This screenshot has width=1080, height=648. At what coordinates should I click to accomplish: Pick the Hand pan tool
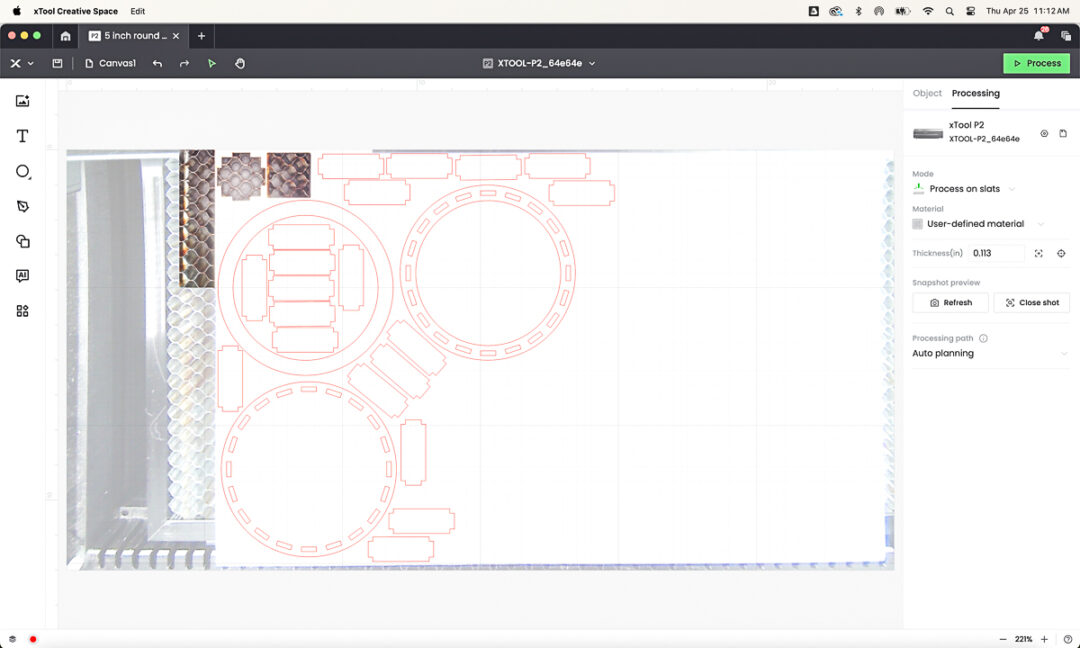[x=240, y=63]
